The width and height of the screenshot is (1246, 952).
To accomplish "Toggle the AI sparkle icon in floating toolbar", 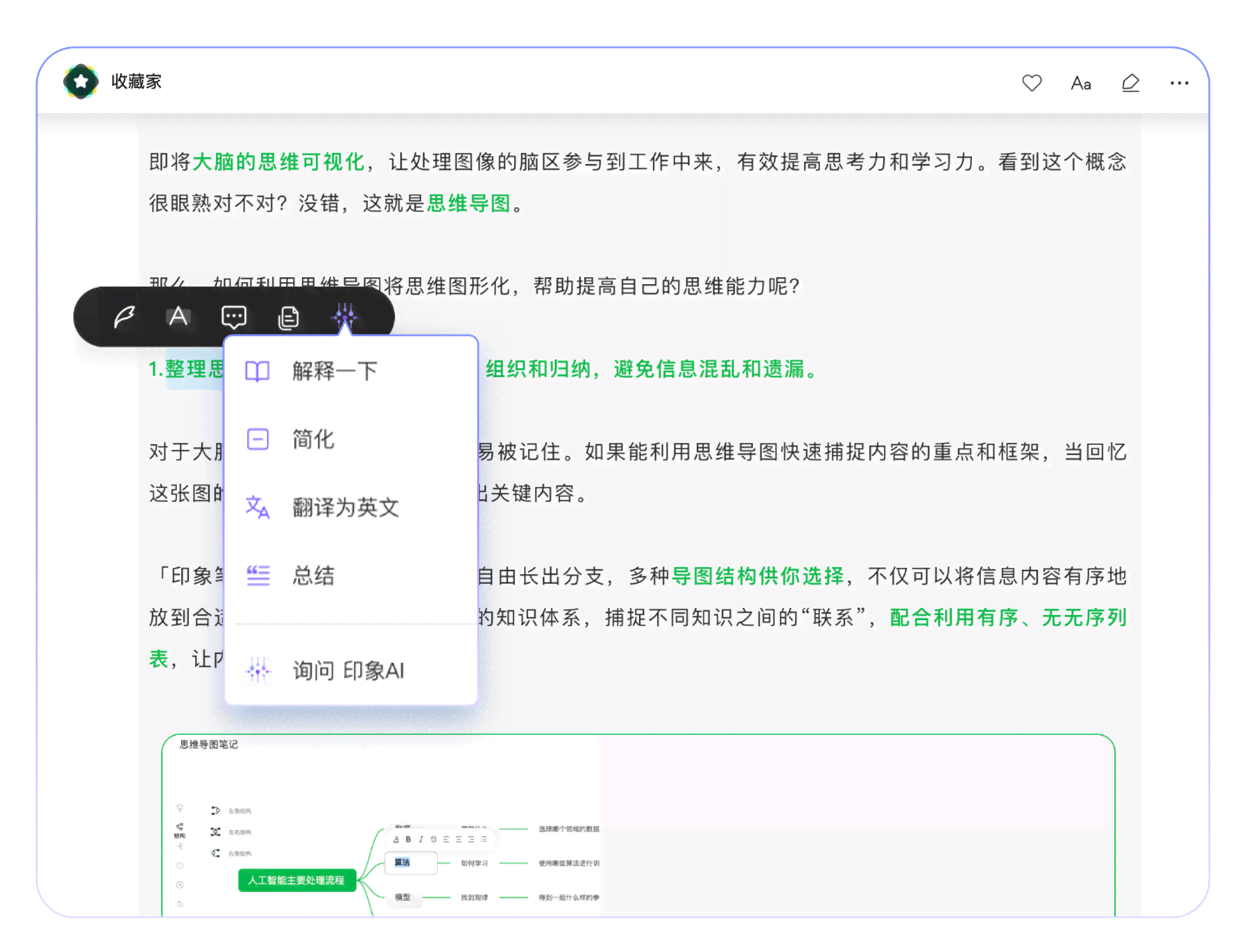I will [344, 316].
